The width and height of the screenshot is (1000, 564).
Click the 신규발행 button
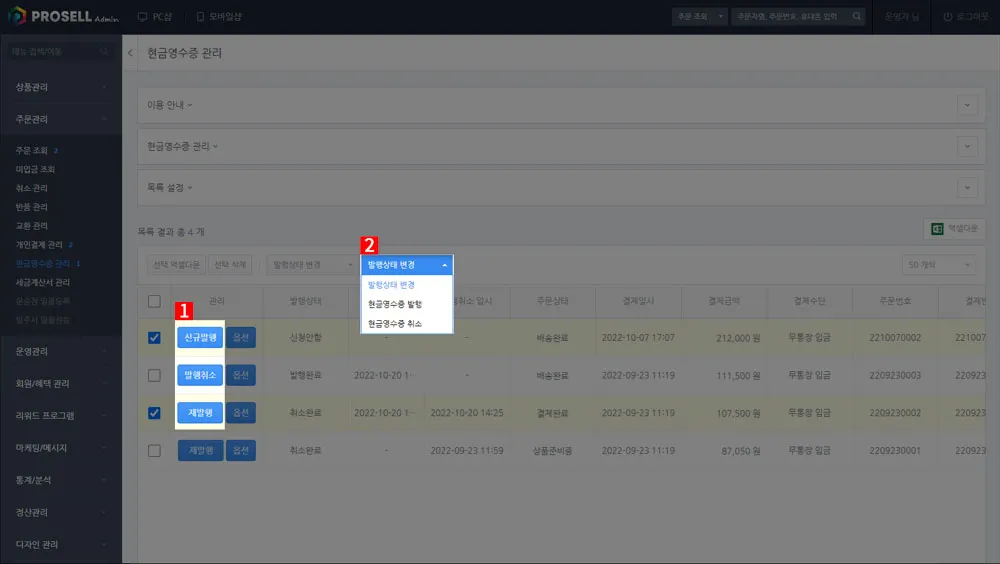[200, 338]
